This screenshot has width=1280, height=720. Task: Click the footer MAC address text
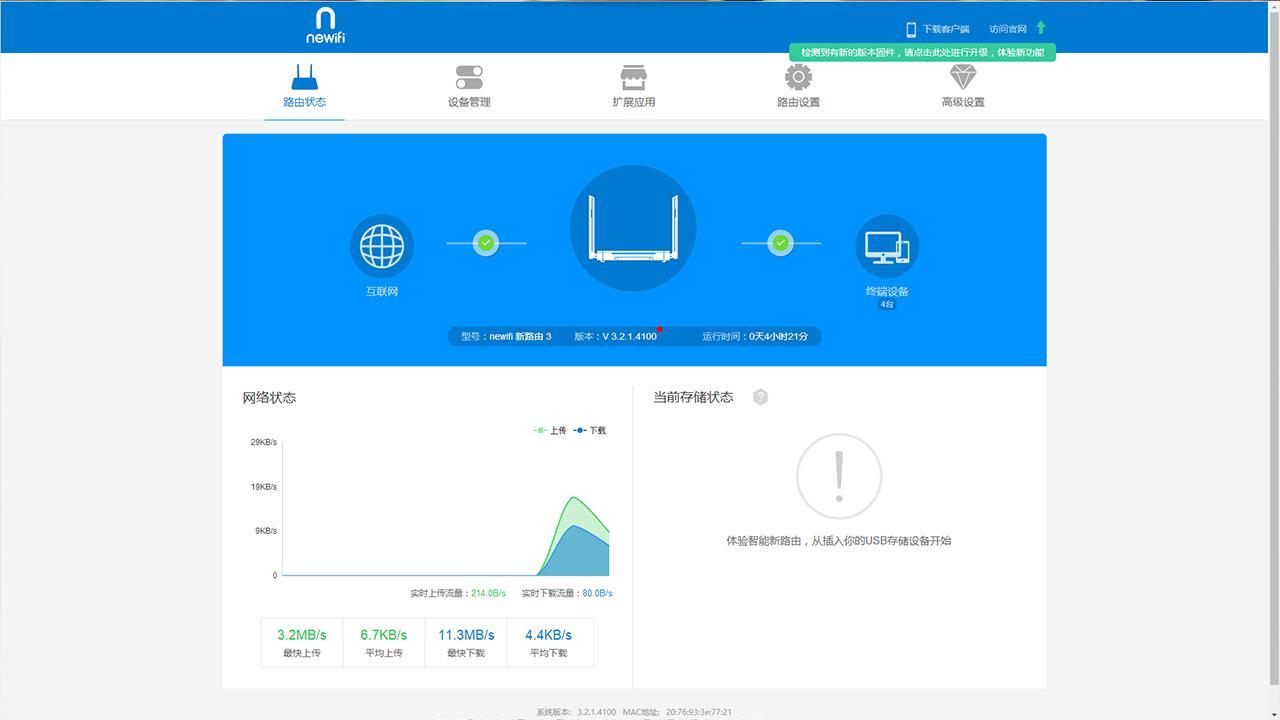[677, 712]
